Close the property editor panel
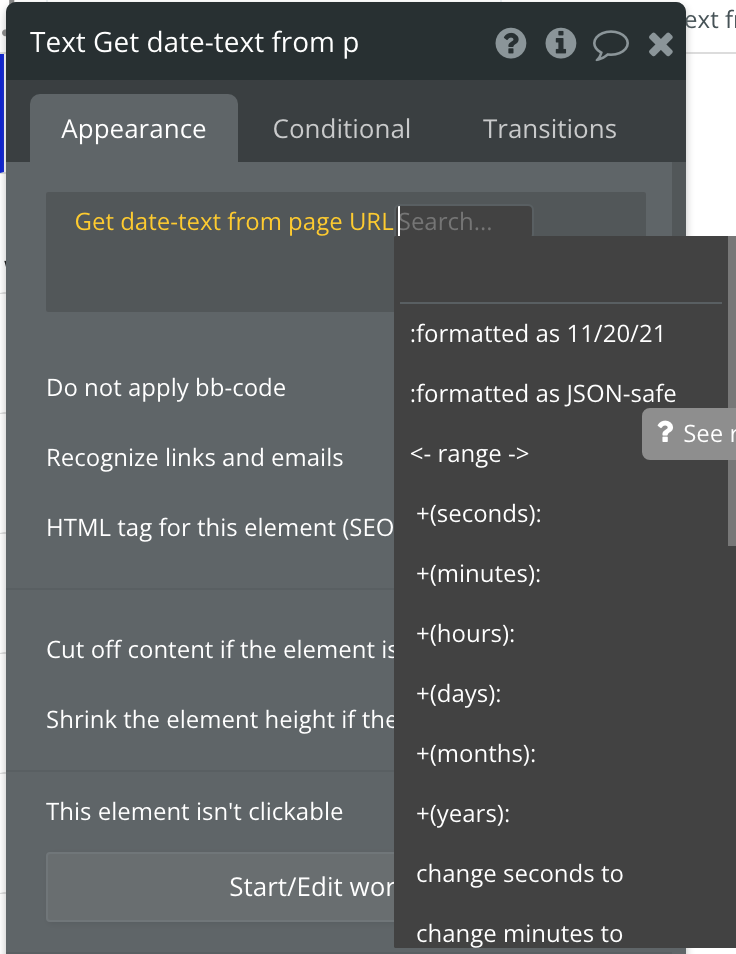Screen dimensions: 736x954 (x=661, y=44)
